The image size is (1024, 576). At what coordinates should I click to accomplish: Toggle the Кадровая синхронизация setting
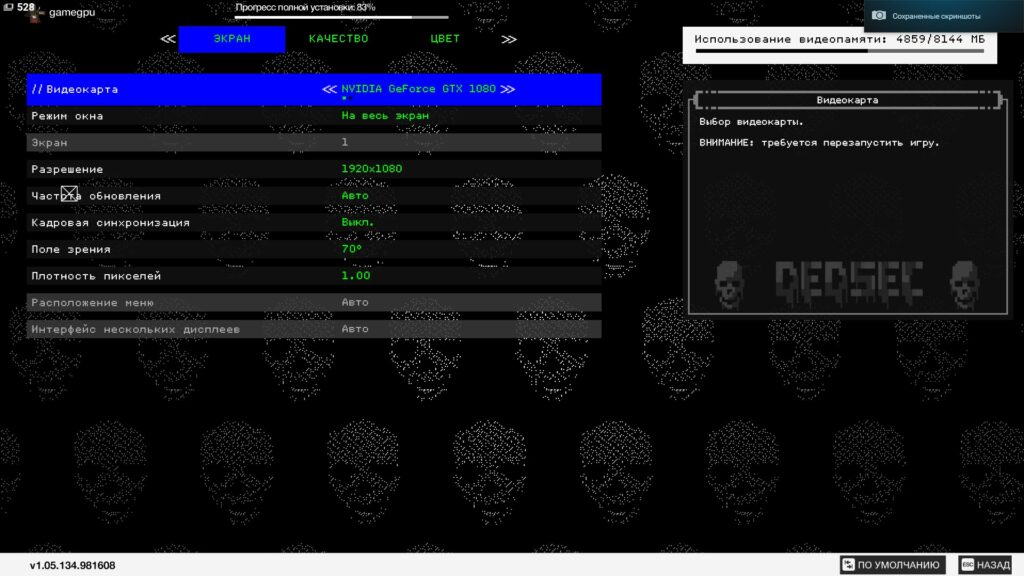357,222
